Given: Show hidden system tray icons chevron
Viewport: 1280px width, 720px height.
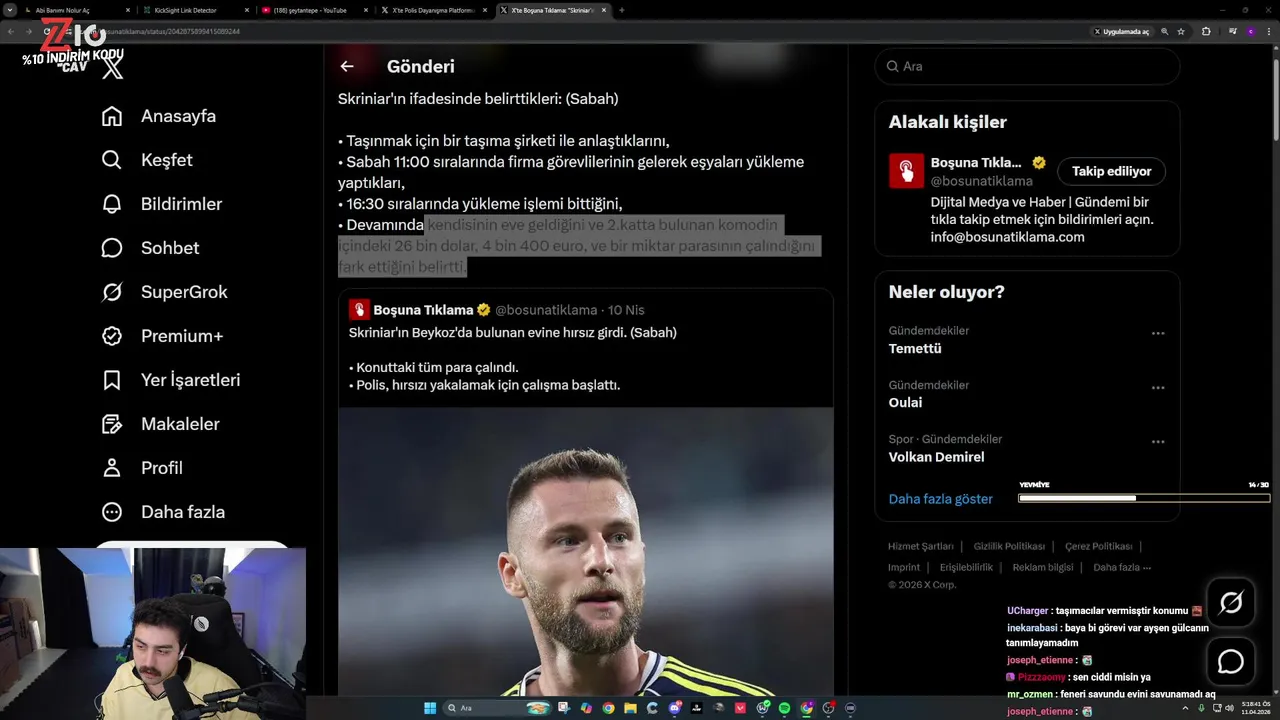Looking at the screenshot, I should click(1186, 708).
